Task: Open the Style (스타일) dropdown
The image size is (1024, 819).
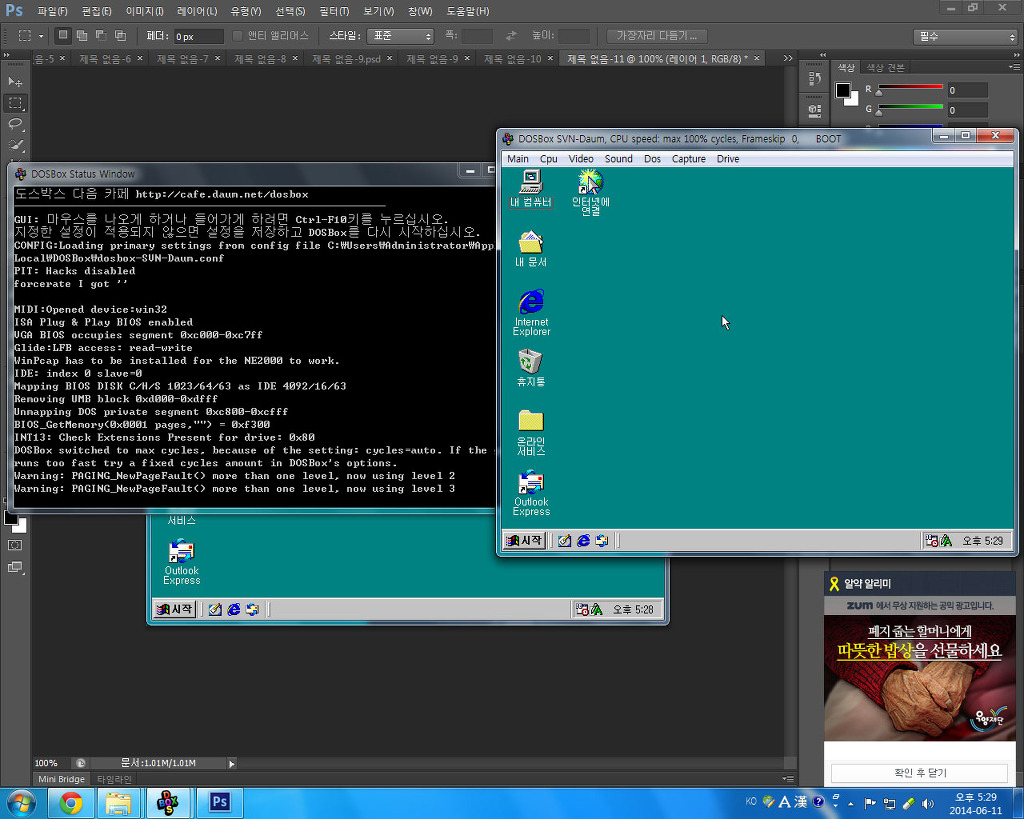Action: coord(400,36)
